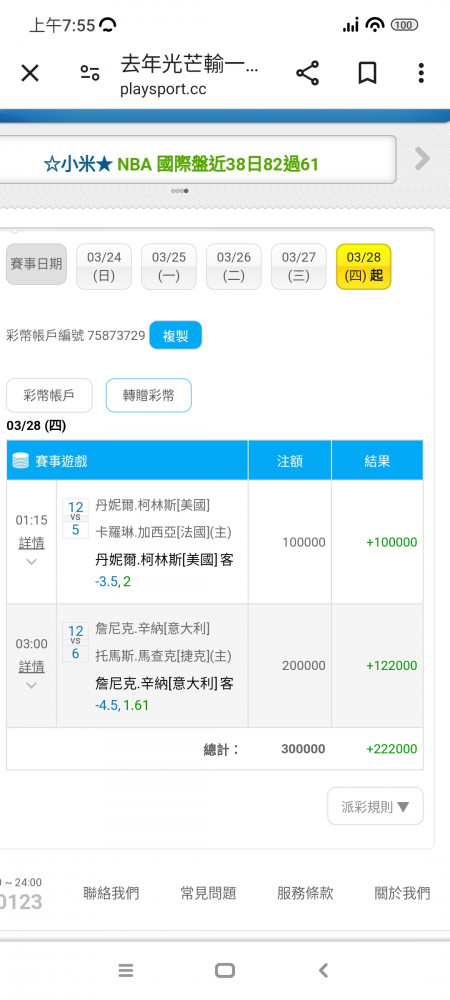
Task: Tap Android home navigation button
Action: pyautogui.click(x=224, y=971)
